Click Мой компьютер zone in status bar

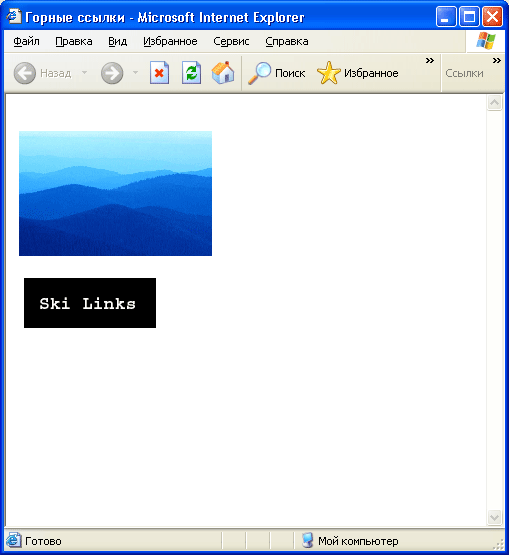coord(350,541)
